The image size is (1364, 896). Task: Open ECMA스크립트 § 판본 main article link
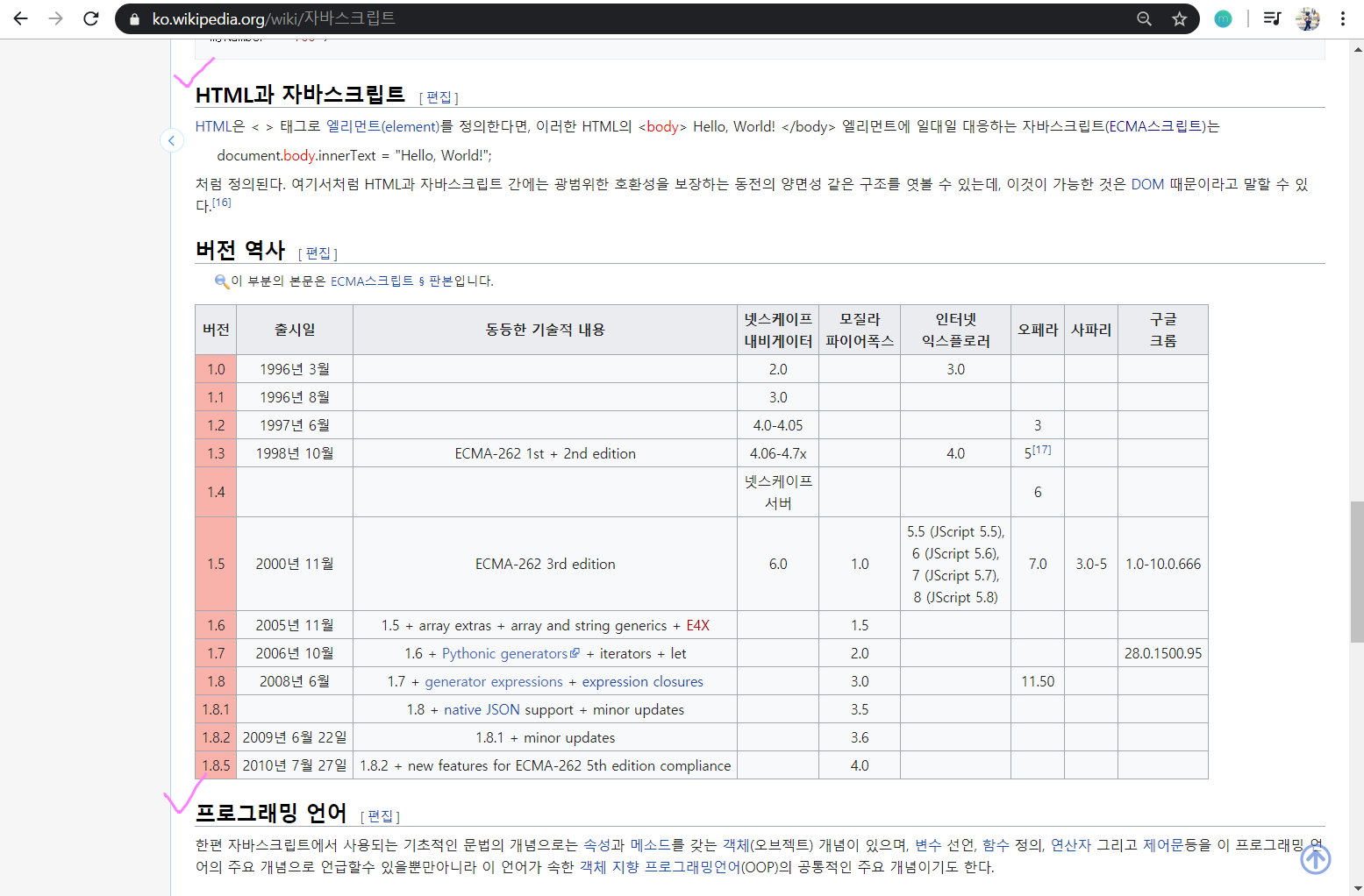[x=390, y=281]
